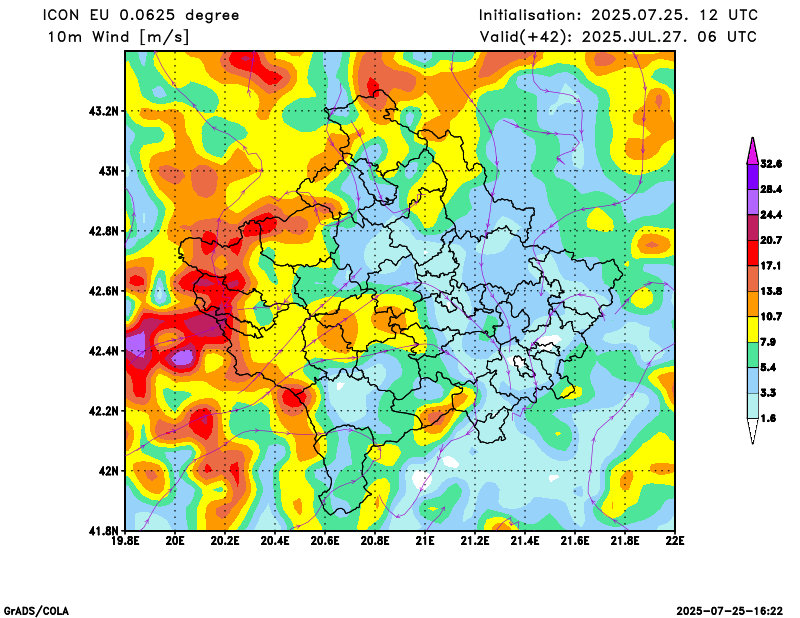
Task: Pick the orange swatch between 10.7 and 13.8
Action: [x=753, y=304]
